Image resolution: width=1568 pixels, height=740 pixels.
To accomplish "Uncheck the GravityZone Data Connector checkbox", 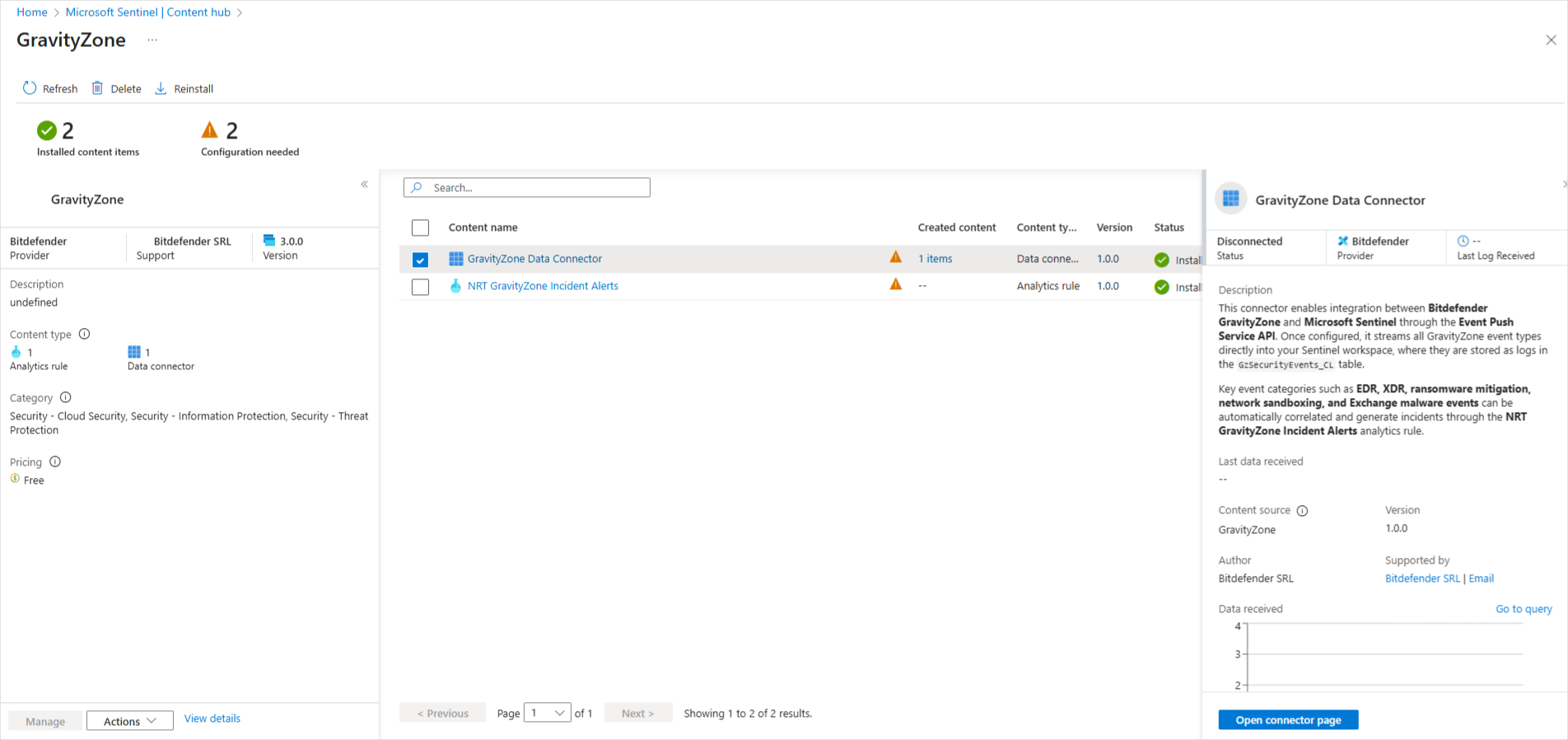I will [420, 260].
